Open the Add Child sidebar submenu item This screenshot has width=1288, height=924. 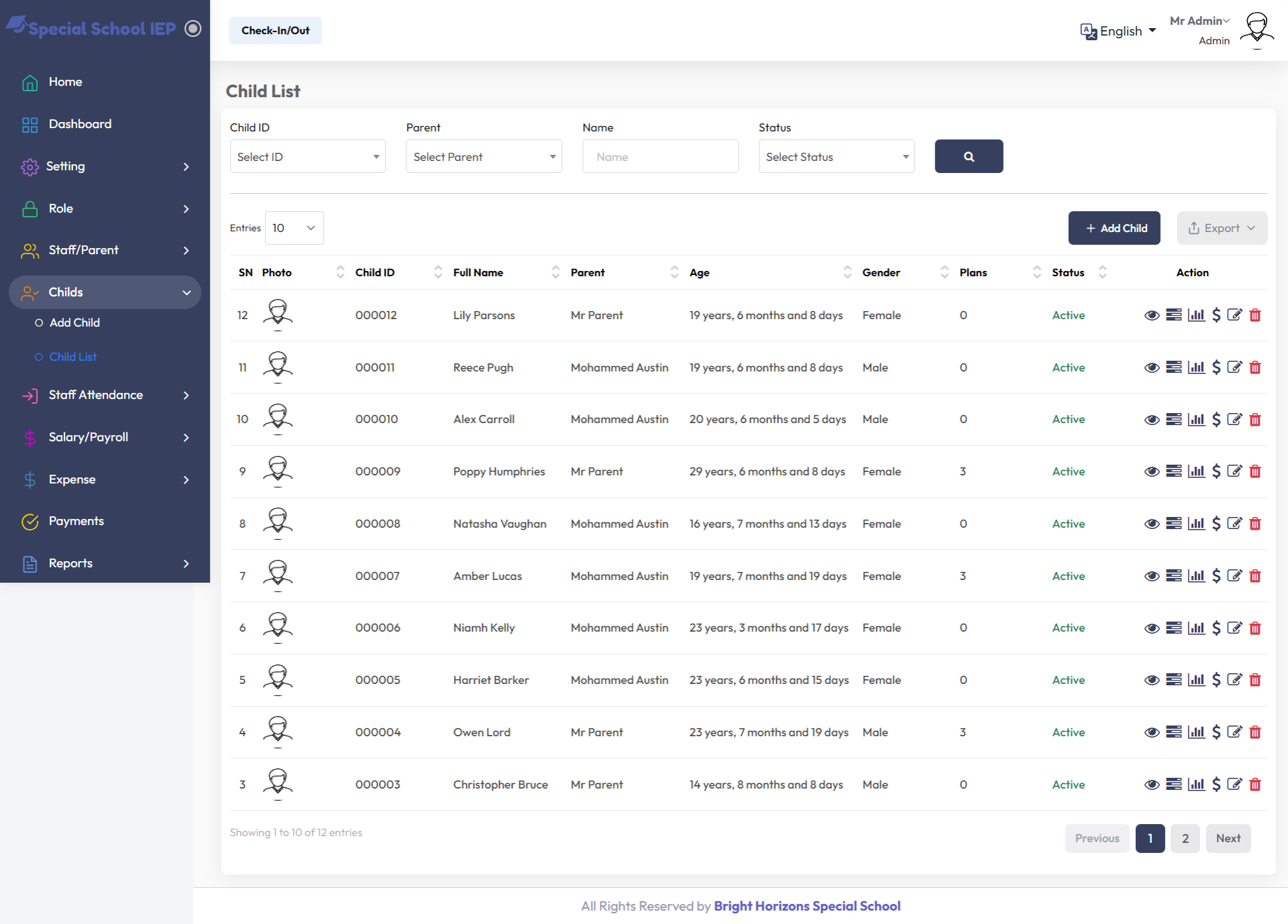point(74,323)
